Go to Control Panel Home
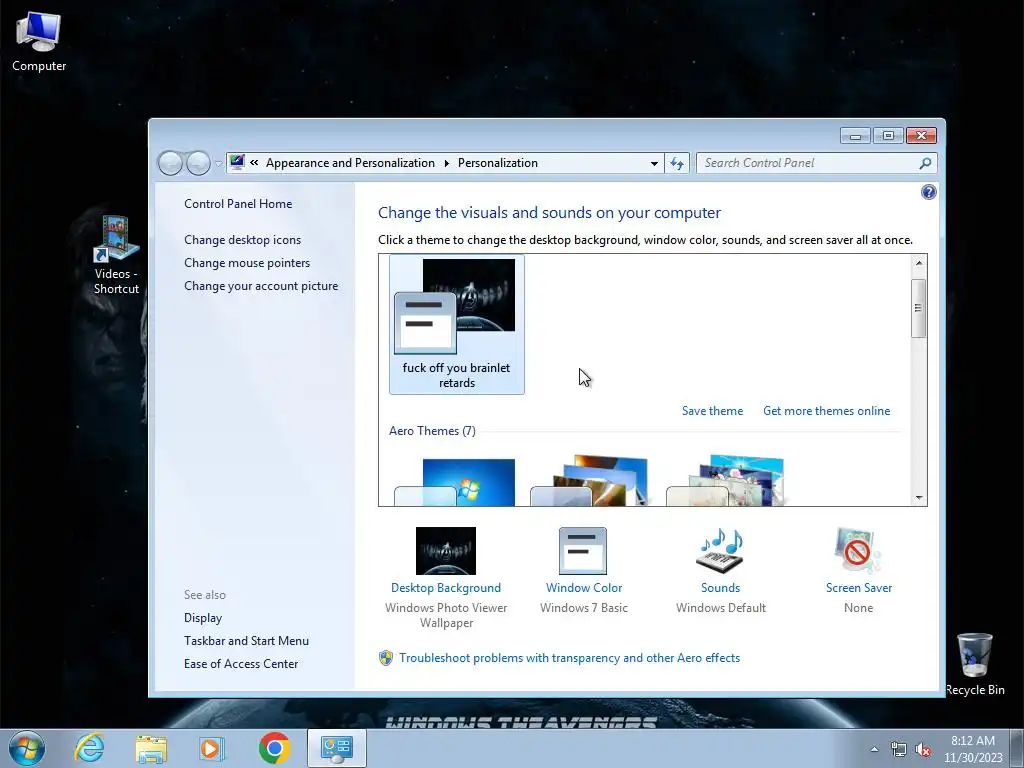The width and height of the screenshot is (1024, 768). point(238,204)
